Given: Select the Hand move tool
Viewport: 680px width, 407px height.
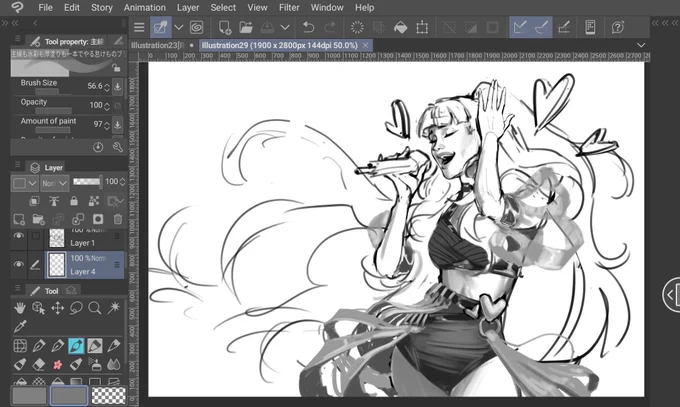Looking at the screenshot, I should (20, 308).
